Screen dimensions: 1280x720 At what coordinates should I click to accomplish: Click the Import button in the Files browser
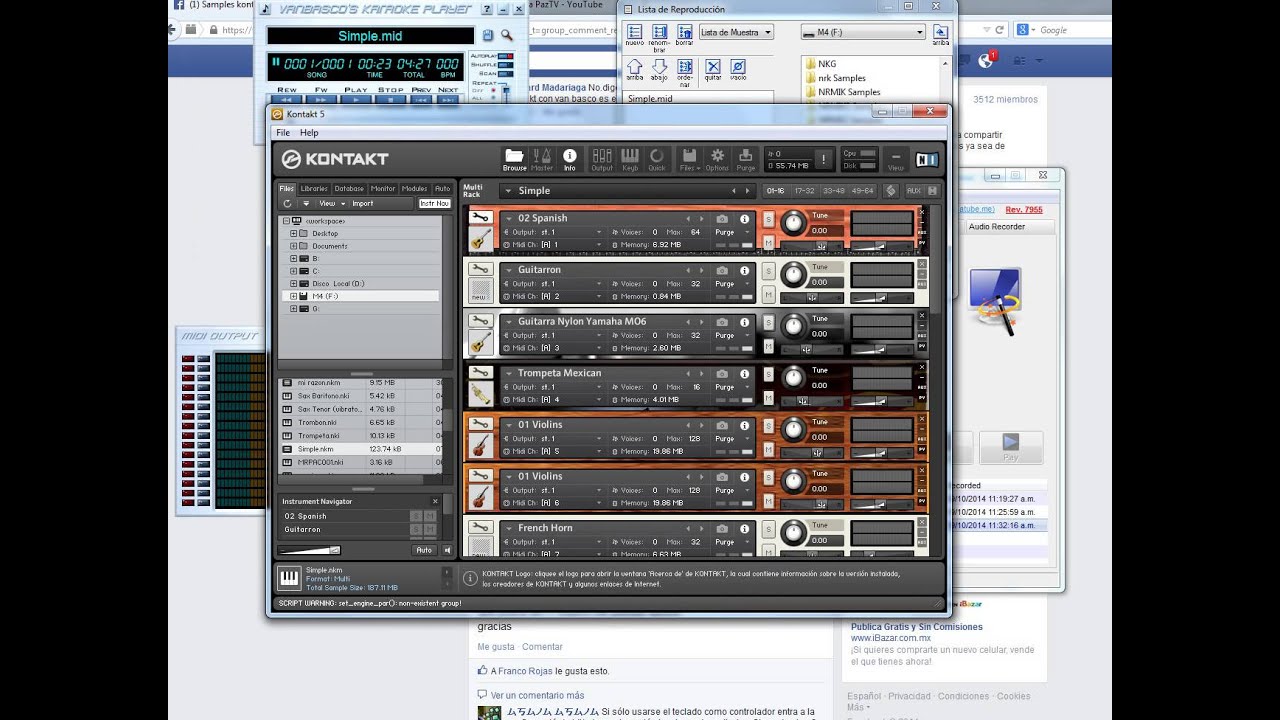[362, 203]
